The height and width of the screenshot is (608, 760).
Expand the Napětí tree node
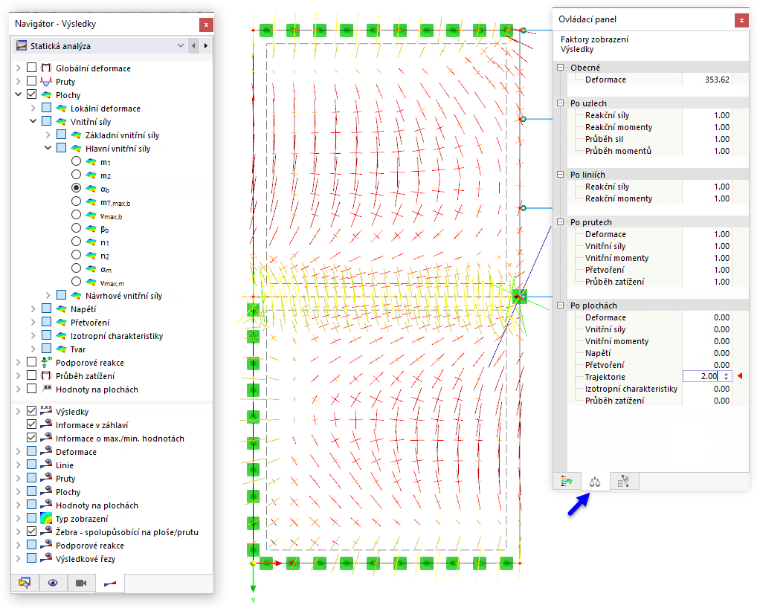[33, 308]
